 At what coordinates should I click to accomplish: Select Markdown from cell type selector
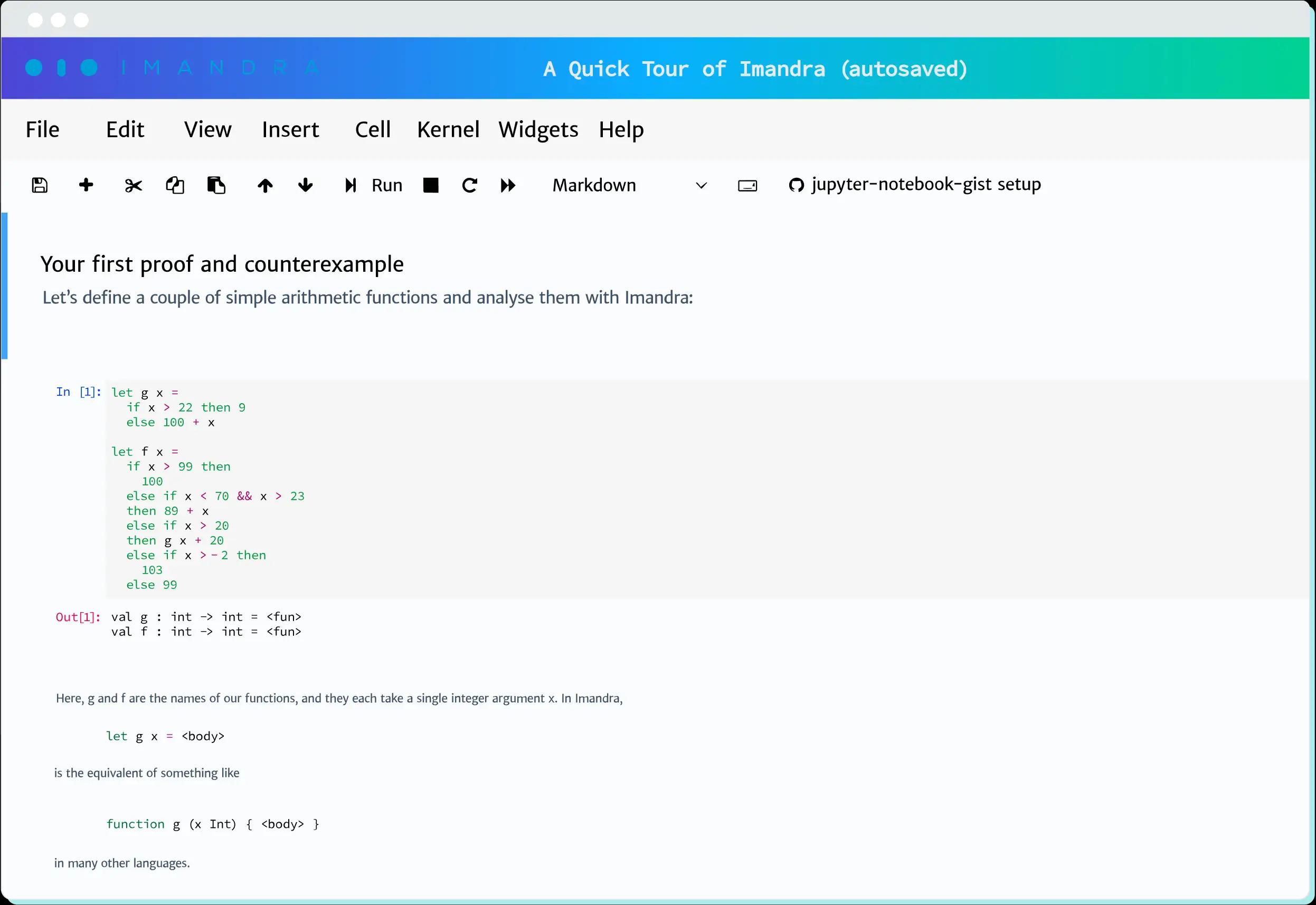click(x=594, y=185)
